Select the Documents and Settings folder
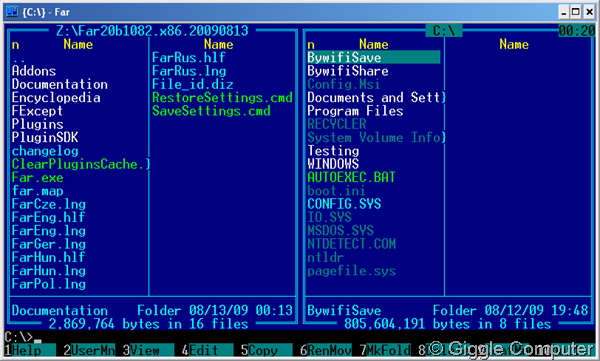 click(x=377, y=98)
